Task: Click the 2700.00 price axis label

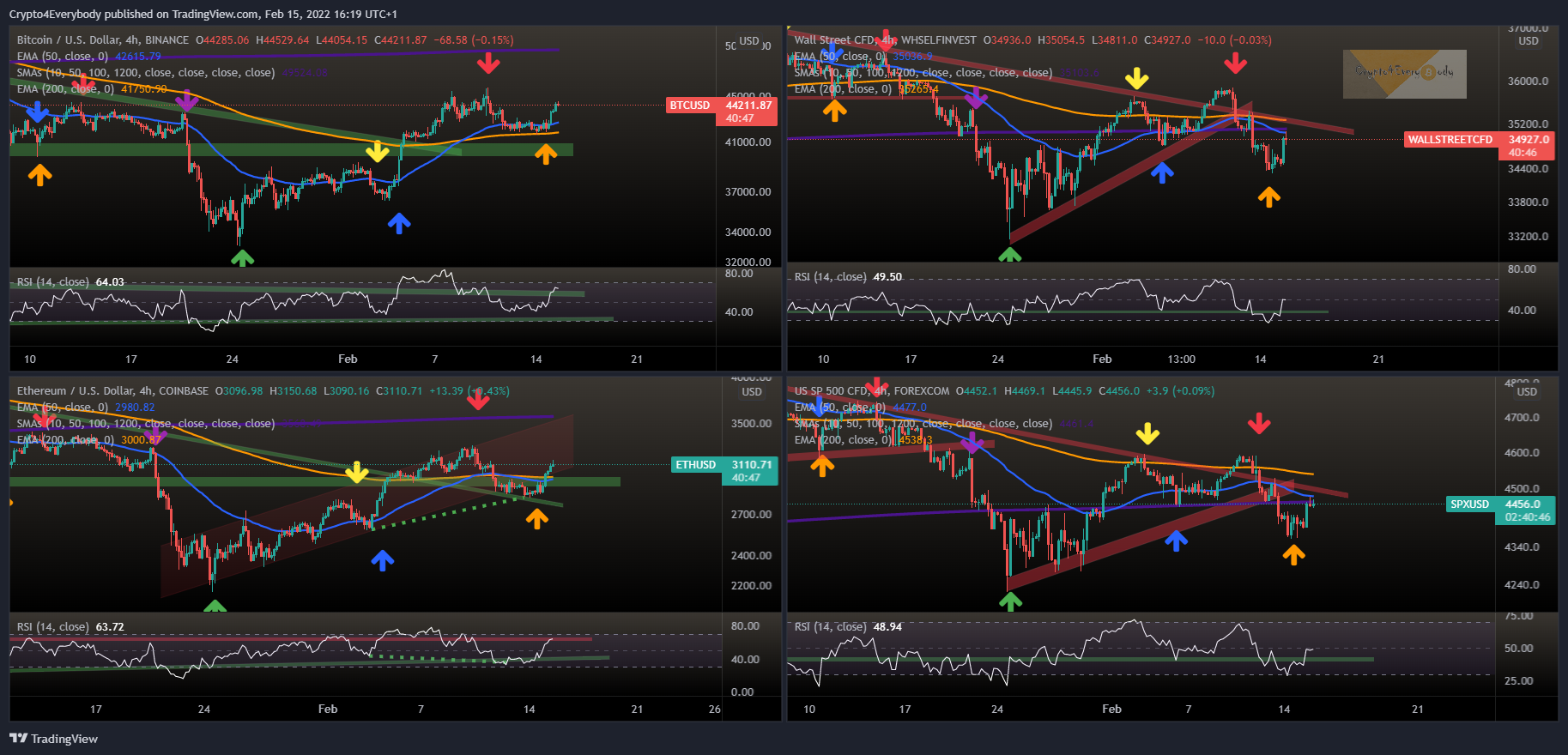Action: tap(751, 515)
